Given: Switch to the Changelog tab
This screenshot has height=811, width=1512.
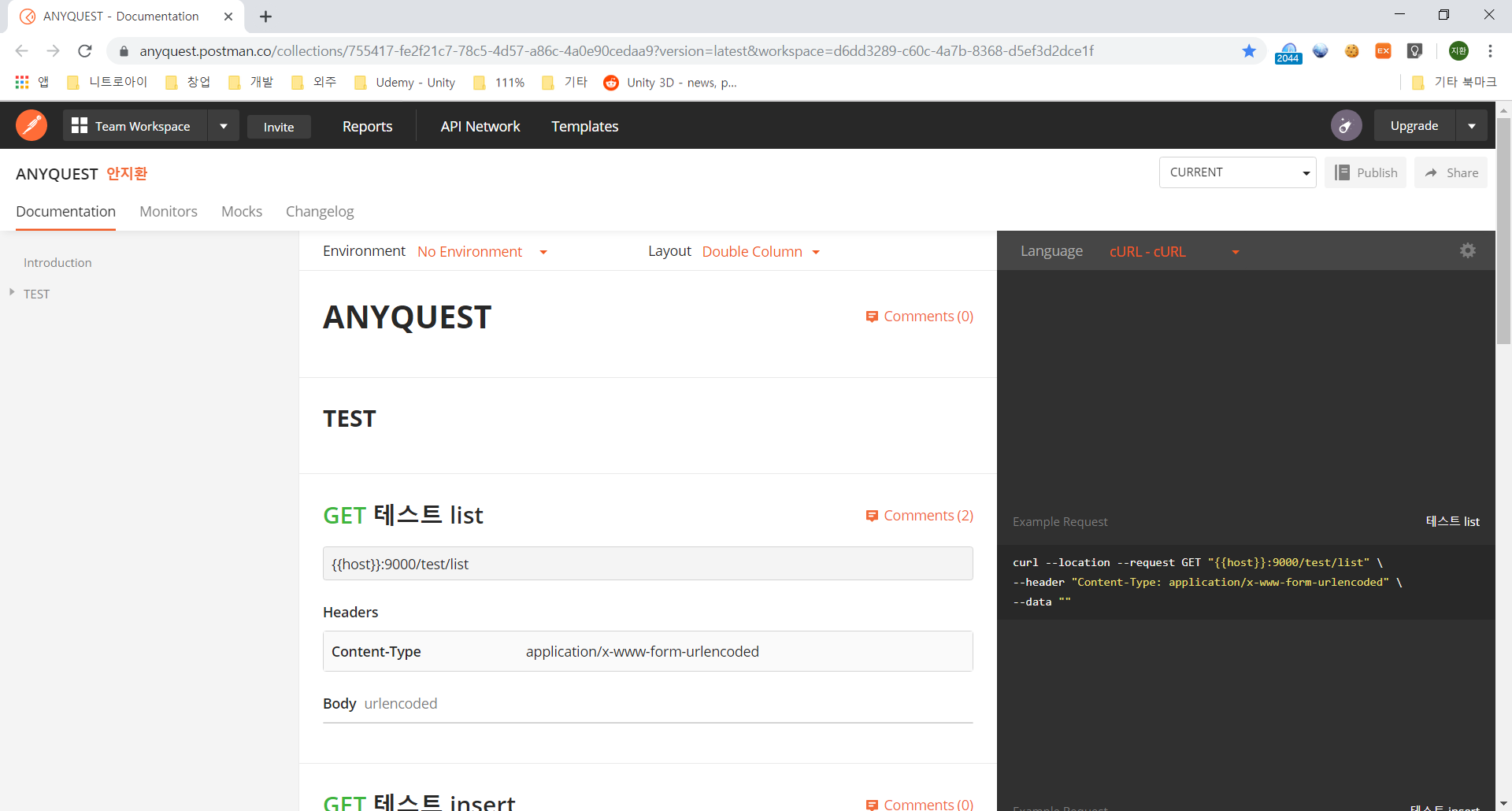Looking at the screenshot, I should pos(320,212).
